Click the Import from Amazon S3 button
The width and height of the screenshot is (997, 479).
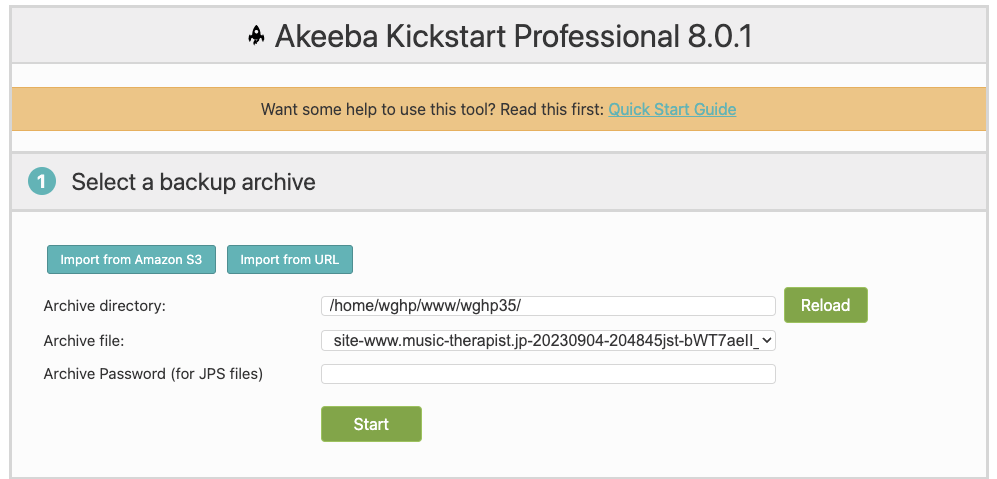click(x=131, y=260)
